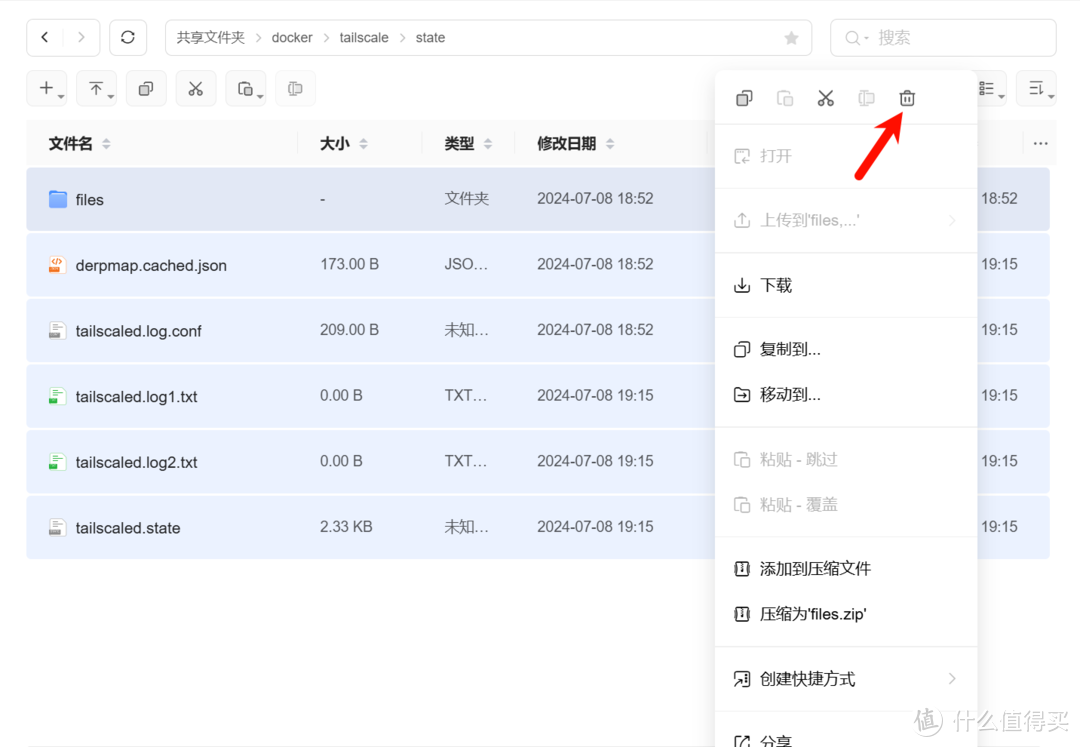Viewport: 1080px width, 747px height.
Task: Toggle the back navigation arrow
Action: (x=45, y=37)
